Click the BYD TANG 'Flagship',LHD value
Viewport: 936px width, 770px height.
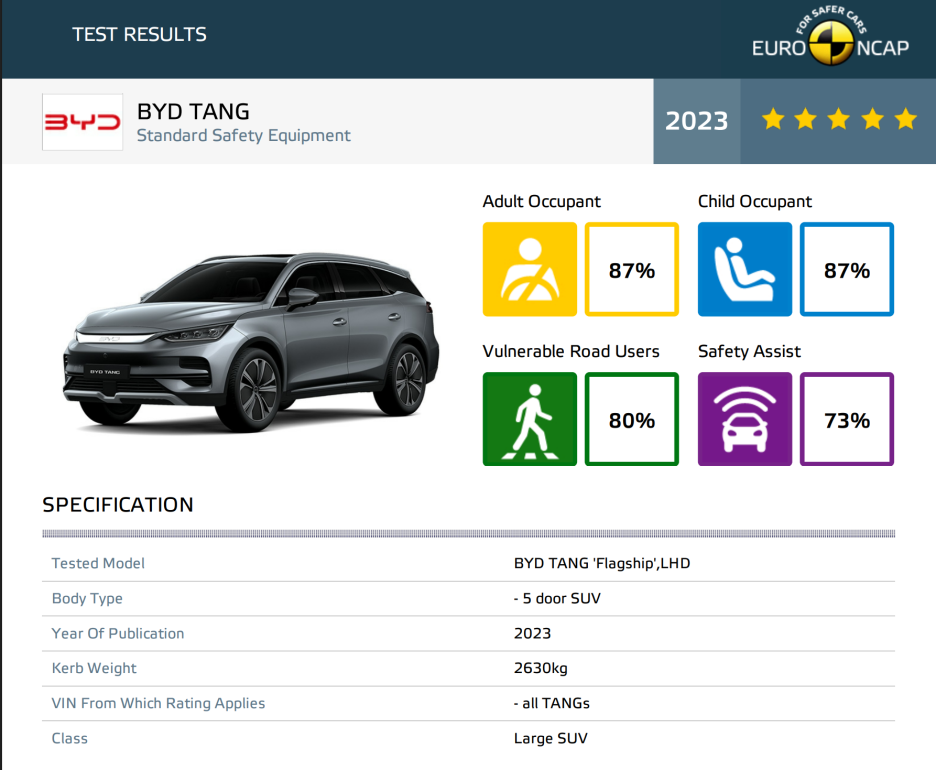click(x=602, y=563)
